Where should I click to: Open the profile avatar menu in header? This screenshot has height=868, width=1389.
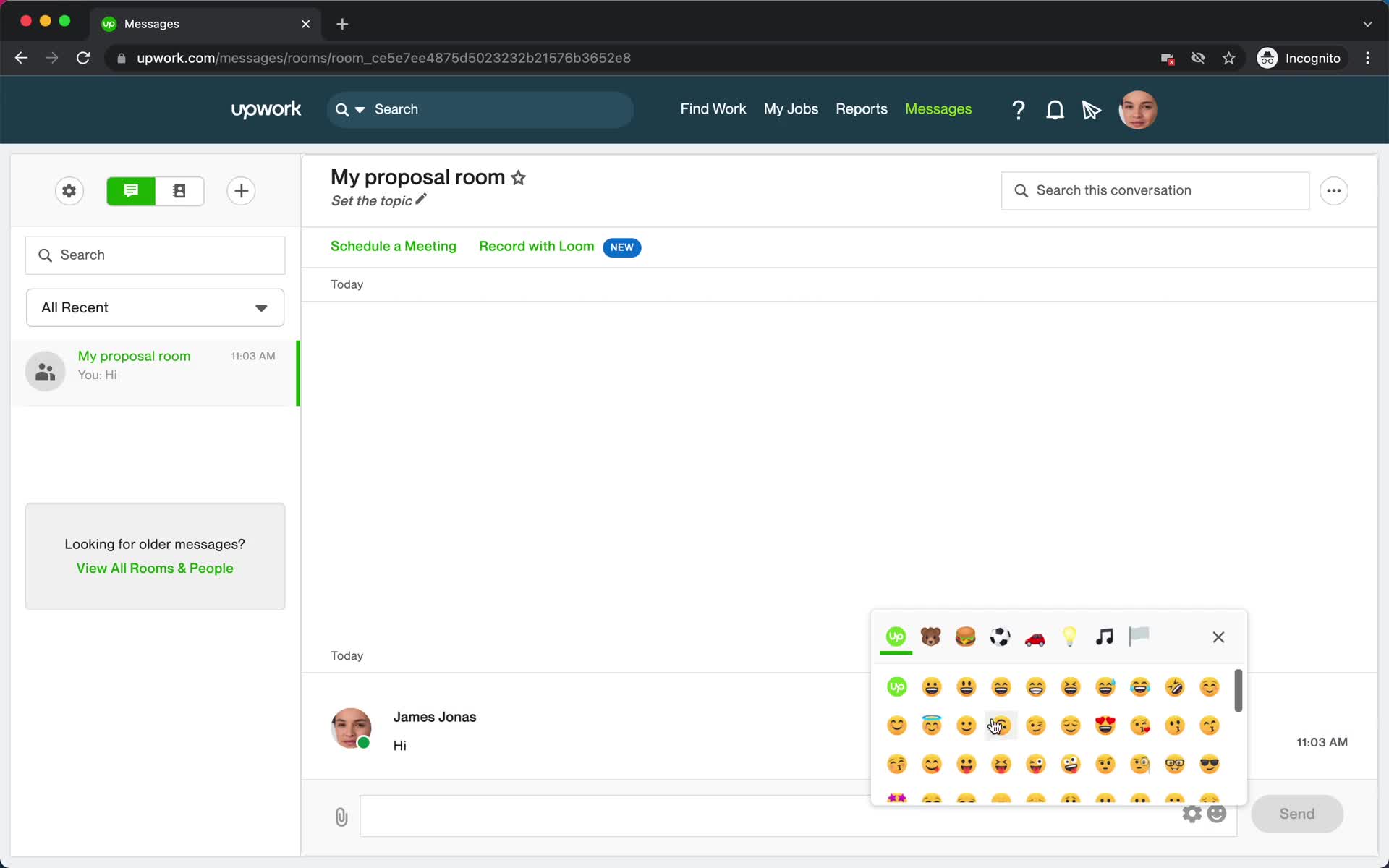click(x=1138, y=110)
